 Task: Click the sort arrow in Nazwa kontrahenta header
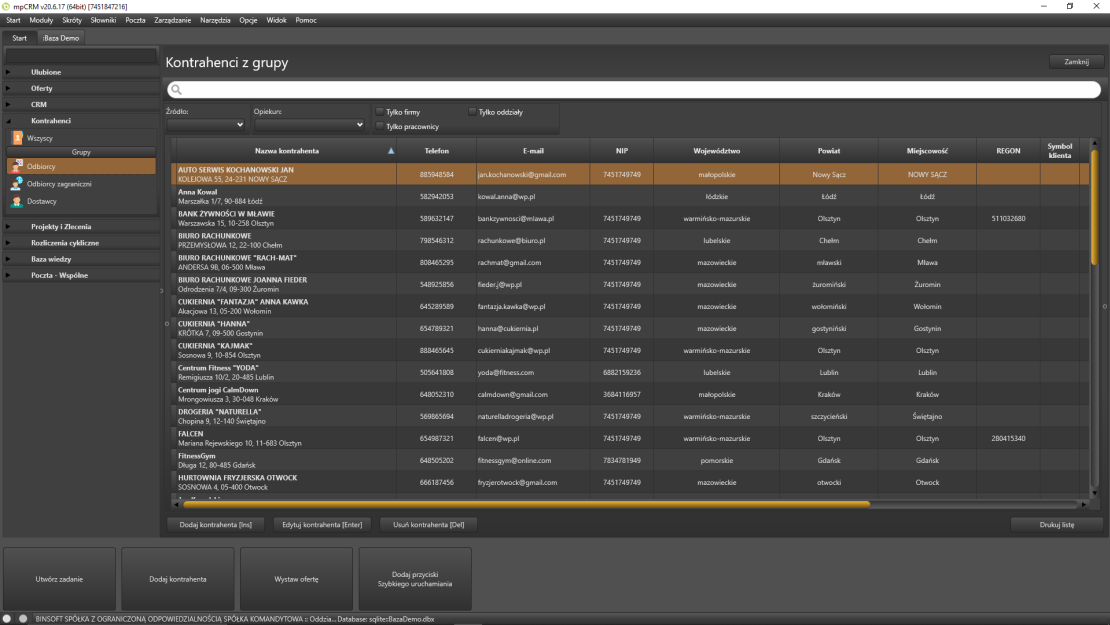click(x=391, y=151)
